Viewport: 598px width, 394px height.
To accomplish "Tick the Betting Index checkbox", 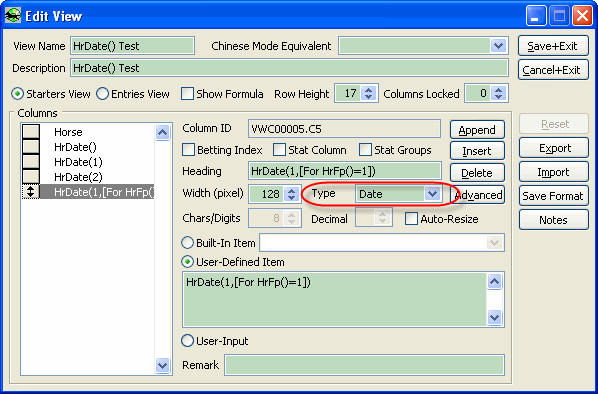I will 188,150.
